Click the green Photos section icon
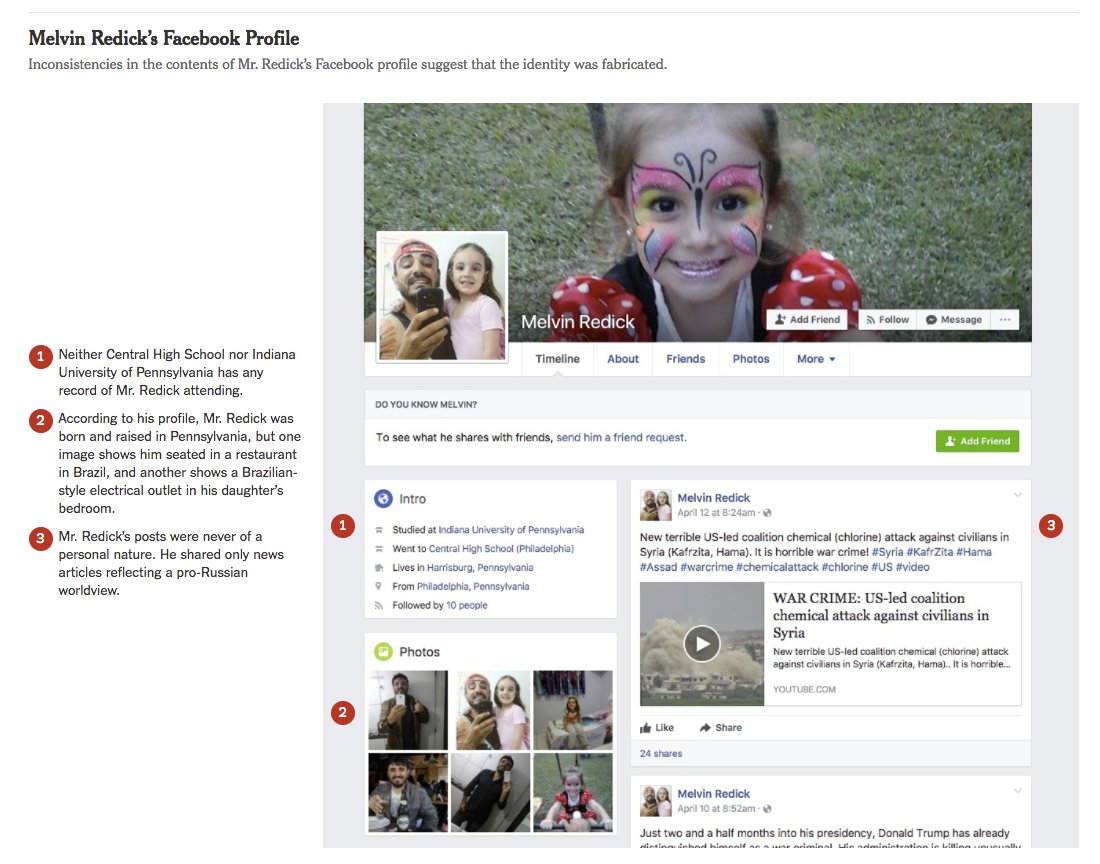The image size is (1100, 864). tap(383, 652)
